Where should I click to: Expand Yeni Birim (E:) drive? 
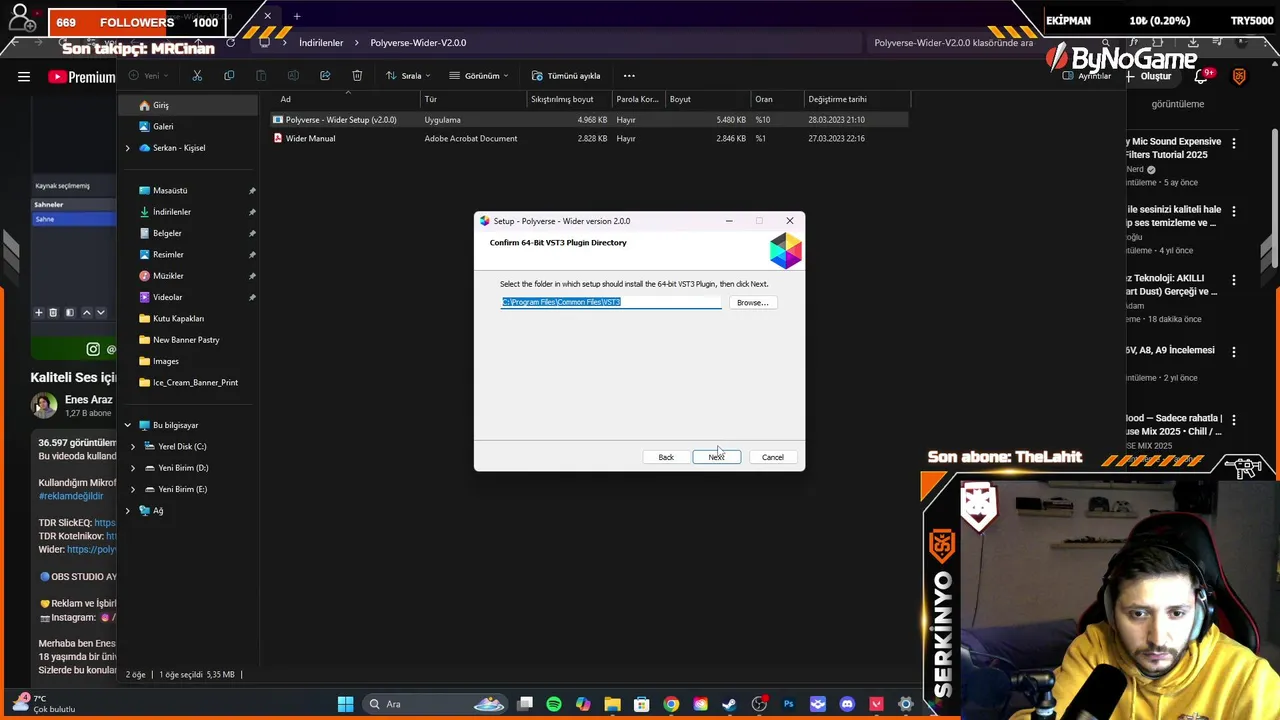[x=133, y=490]
